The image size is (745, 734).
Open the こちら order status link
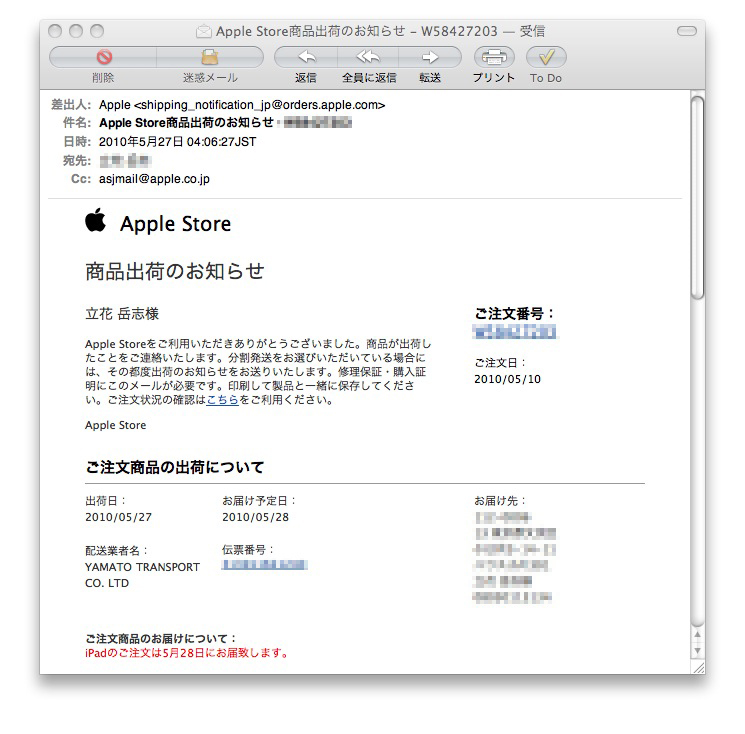click(222, 400)
